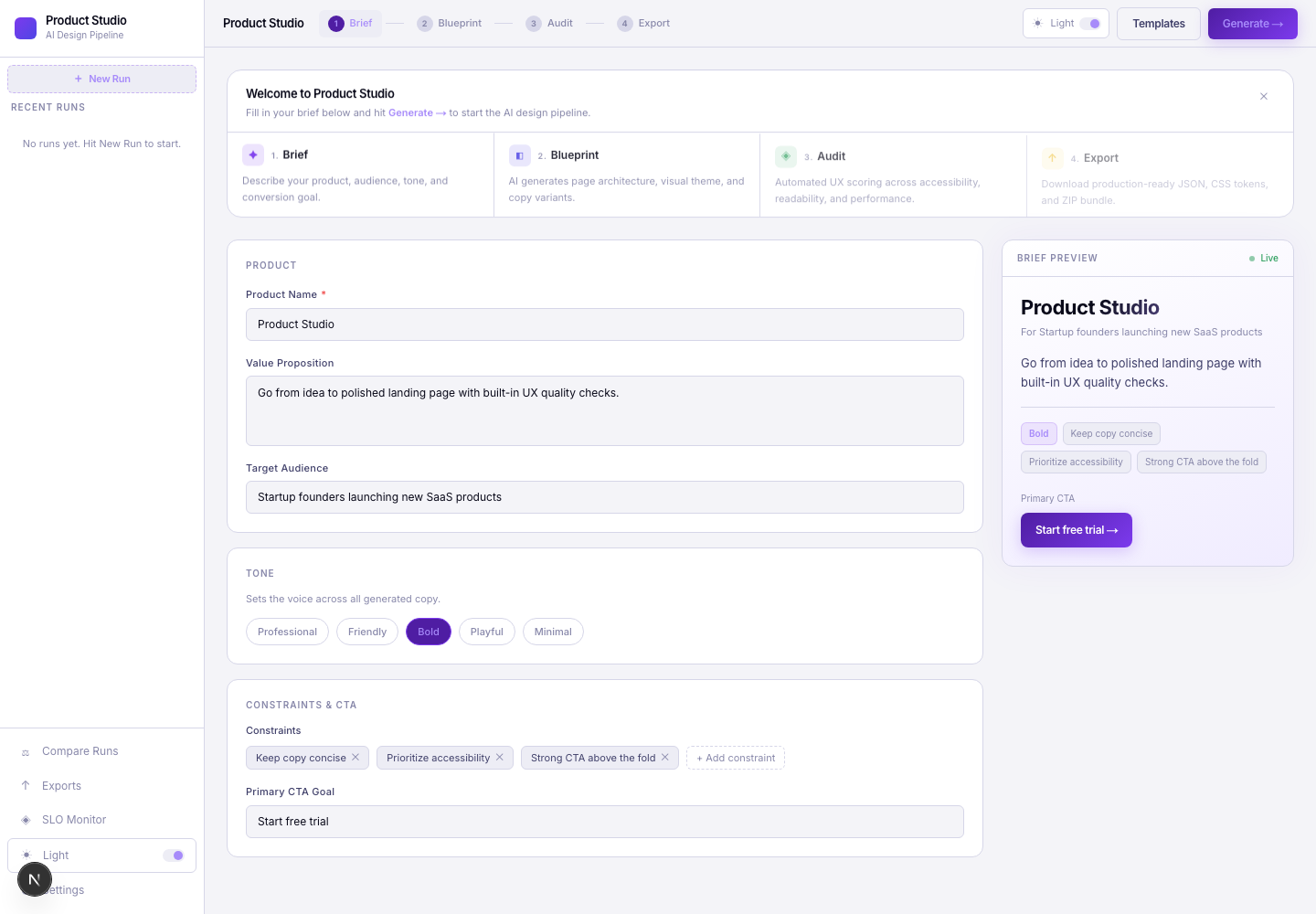Click the Generate button in top bar

click(x=1253, y=24)
